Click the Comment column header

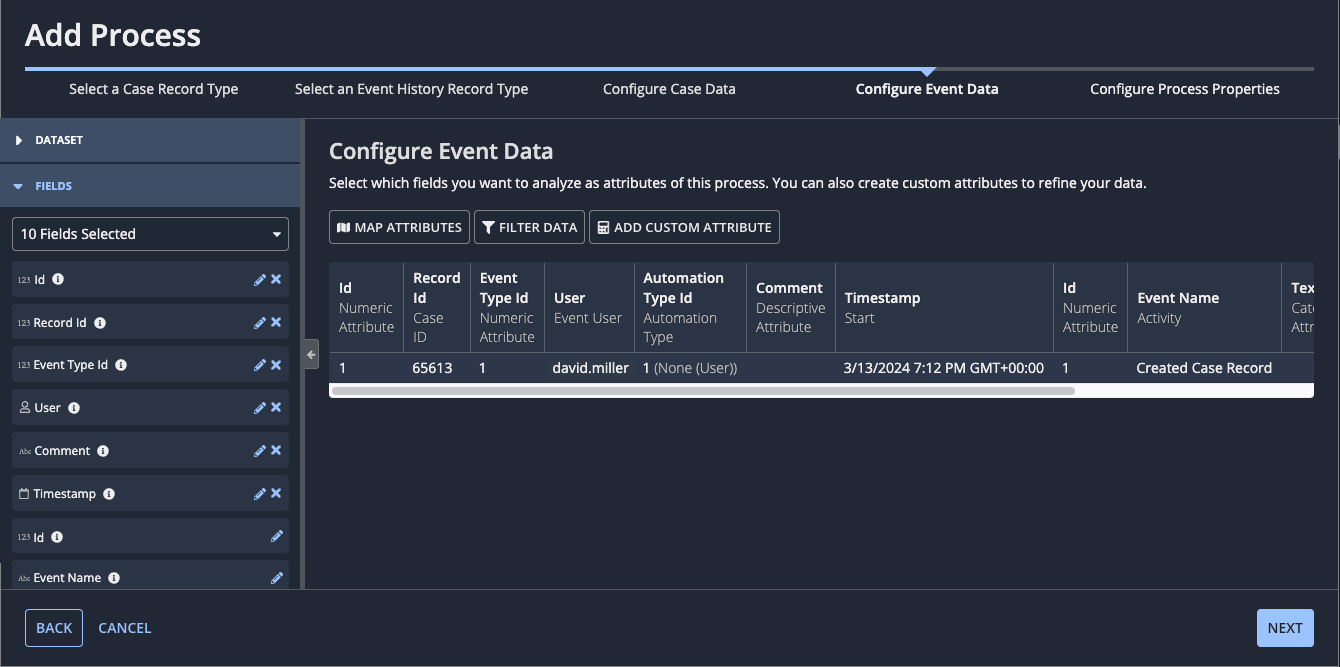(x=790, y=307)
